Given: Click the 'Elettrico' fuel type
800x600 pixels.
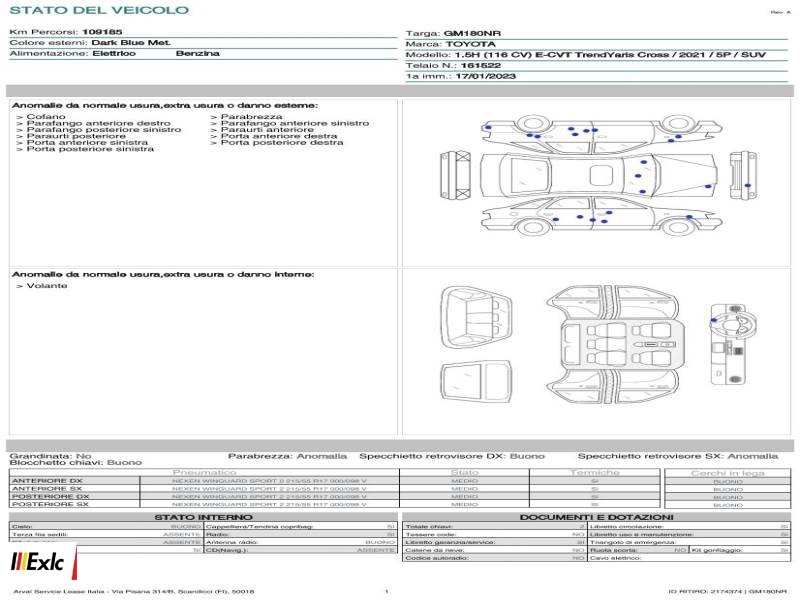Looking at the screenshot, I should [x=114, y=53].
